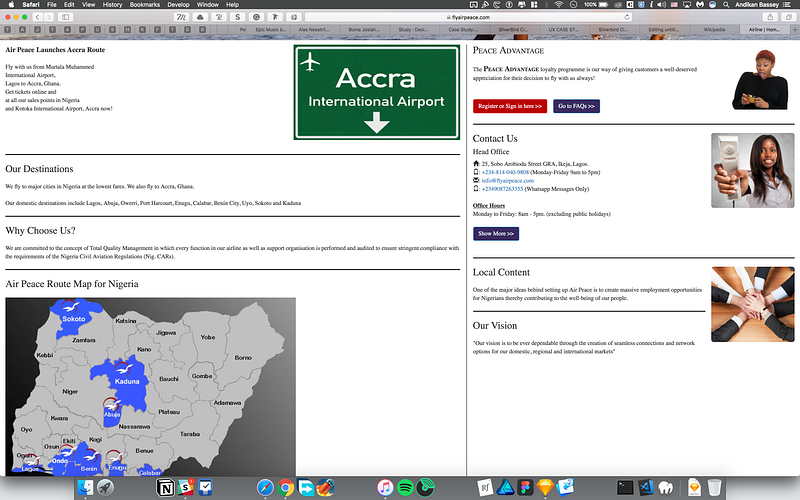Click the 'Our Destinations' heading
This screenshot has width=800, height=500.
(x=39, y=169)
